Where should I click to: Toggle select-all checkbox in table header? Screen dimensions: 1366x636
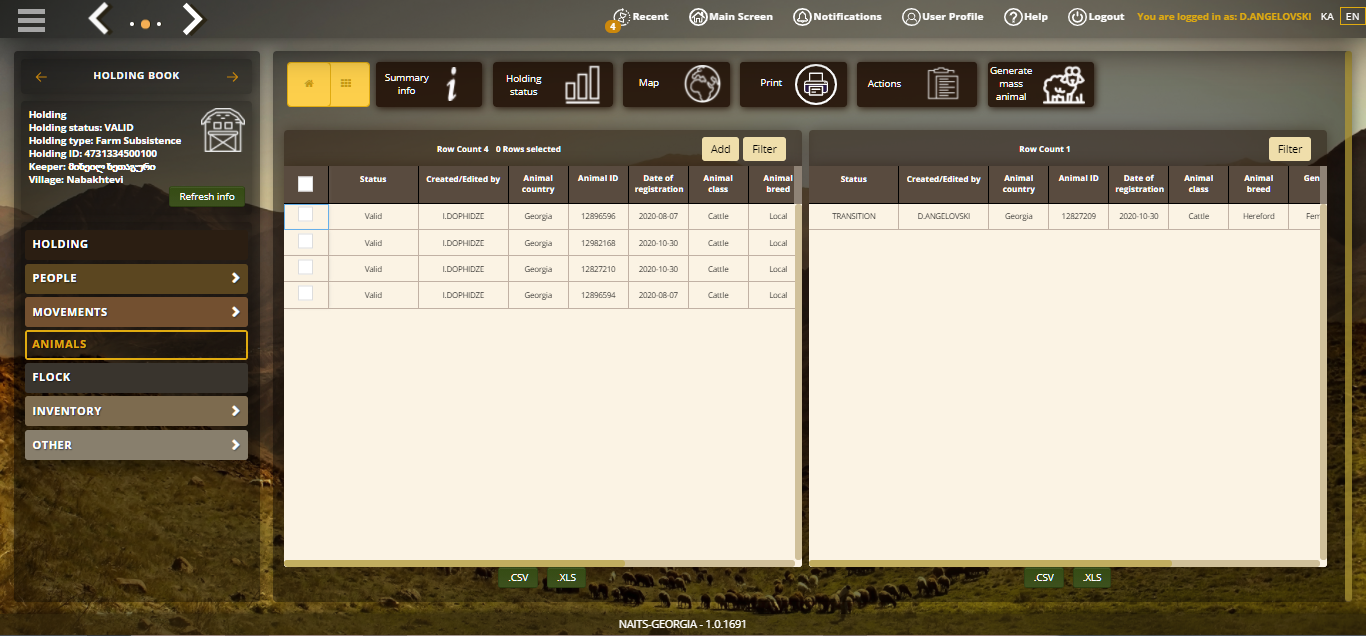tap(306, 184)
